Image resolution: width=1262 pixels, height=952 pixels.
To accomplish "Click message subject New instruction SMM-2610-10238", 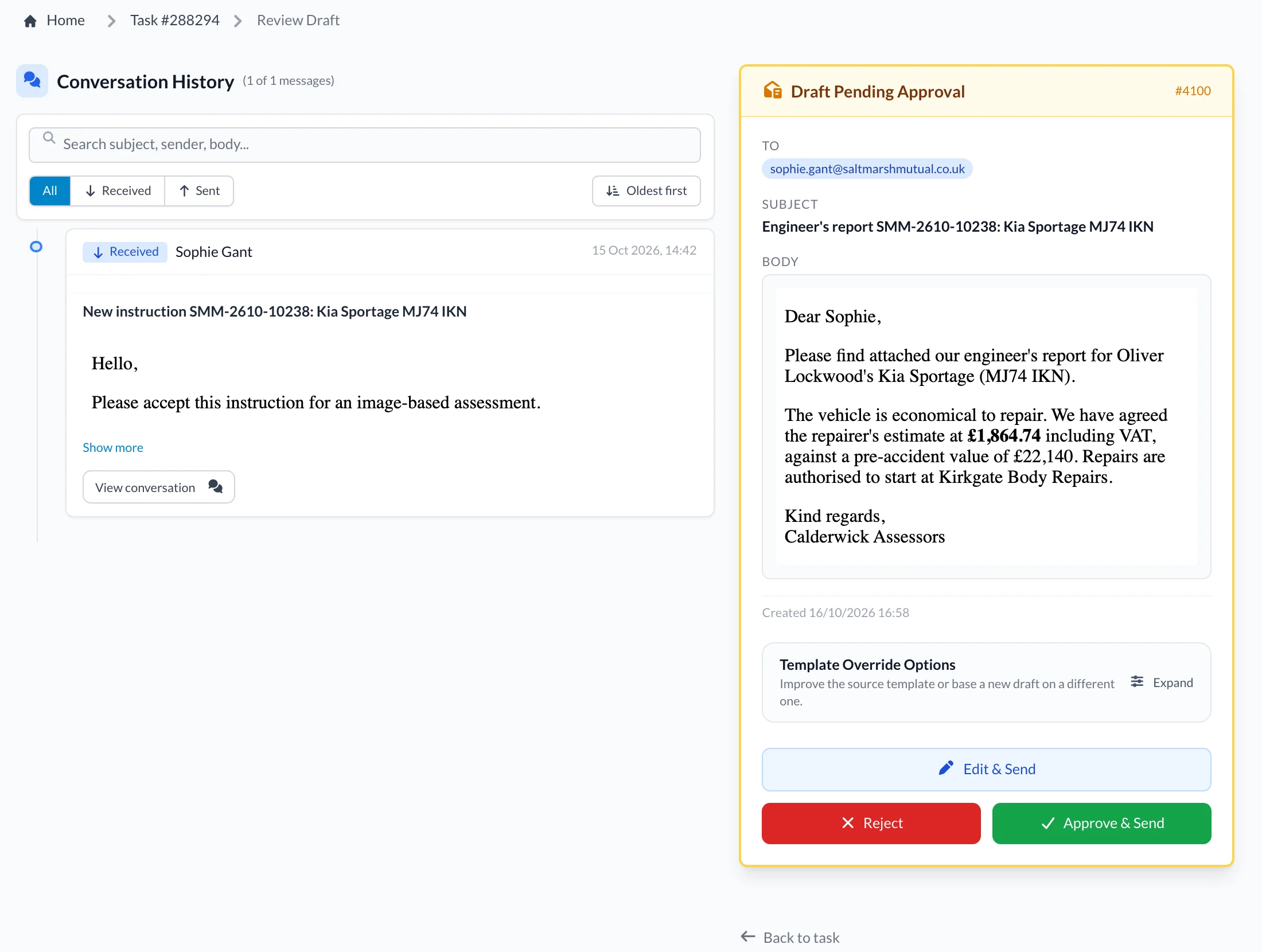I will [275, 311].
